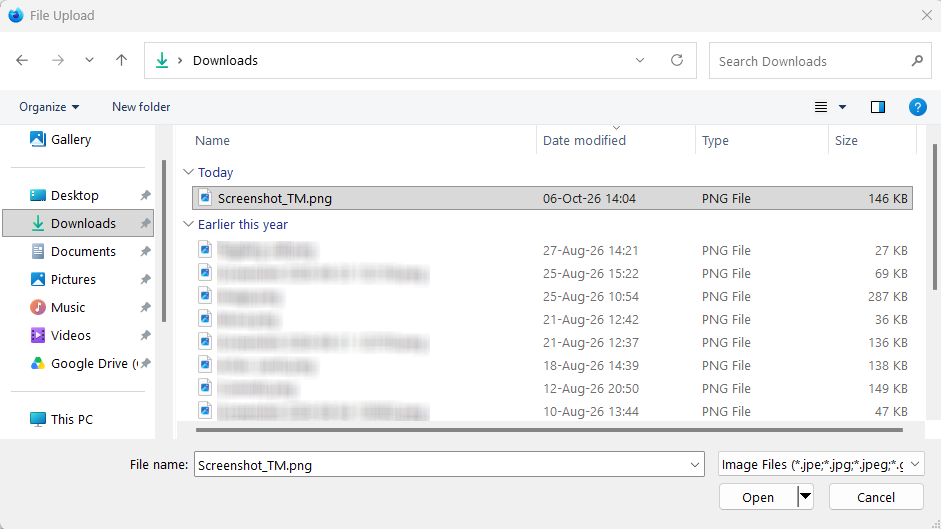Select the file dated 12-Aug-26 20:50

point(552,388)
